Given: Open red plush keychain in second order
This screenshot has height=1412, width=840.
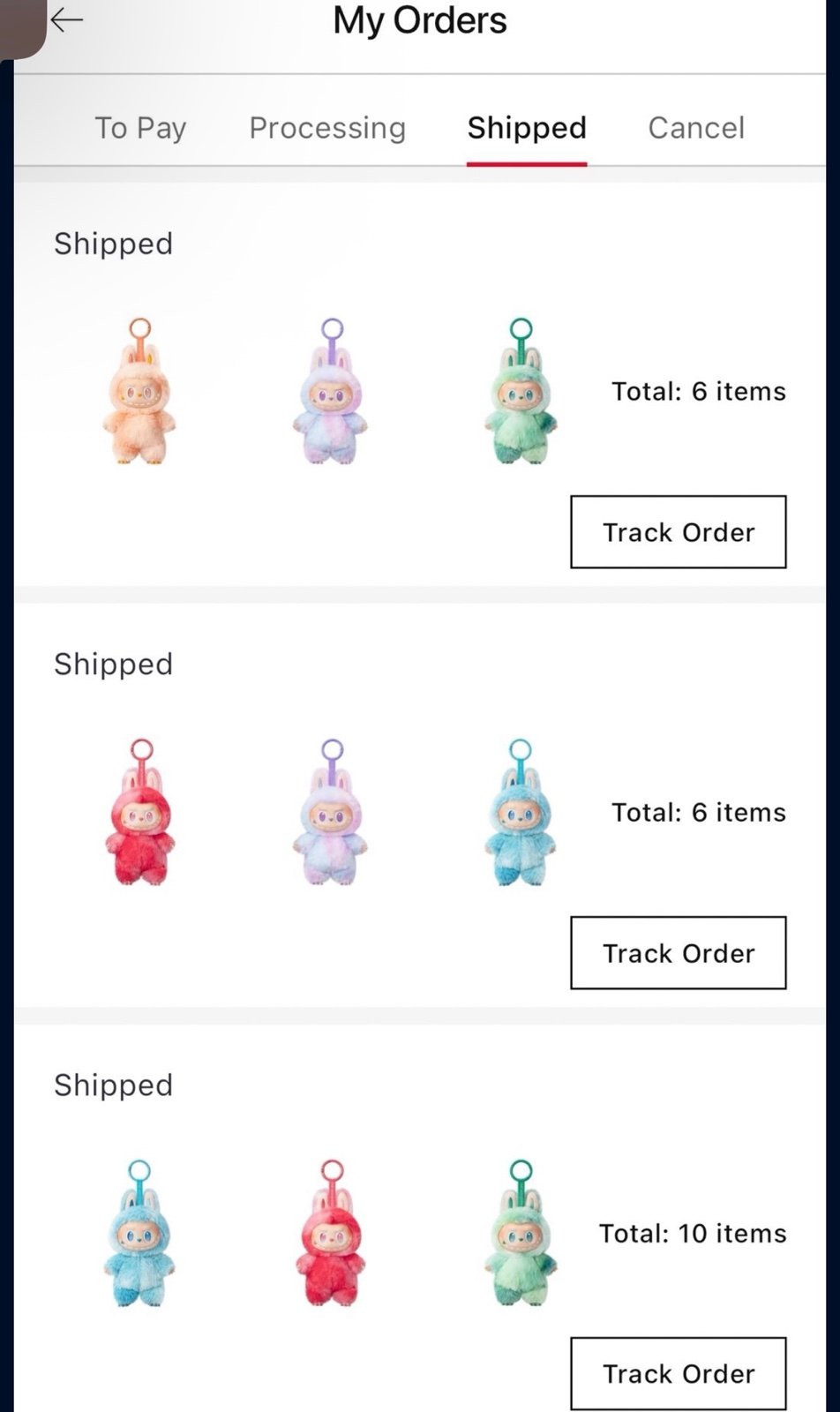Looking at the screenshot, I should click(x=139, y=812).
